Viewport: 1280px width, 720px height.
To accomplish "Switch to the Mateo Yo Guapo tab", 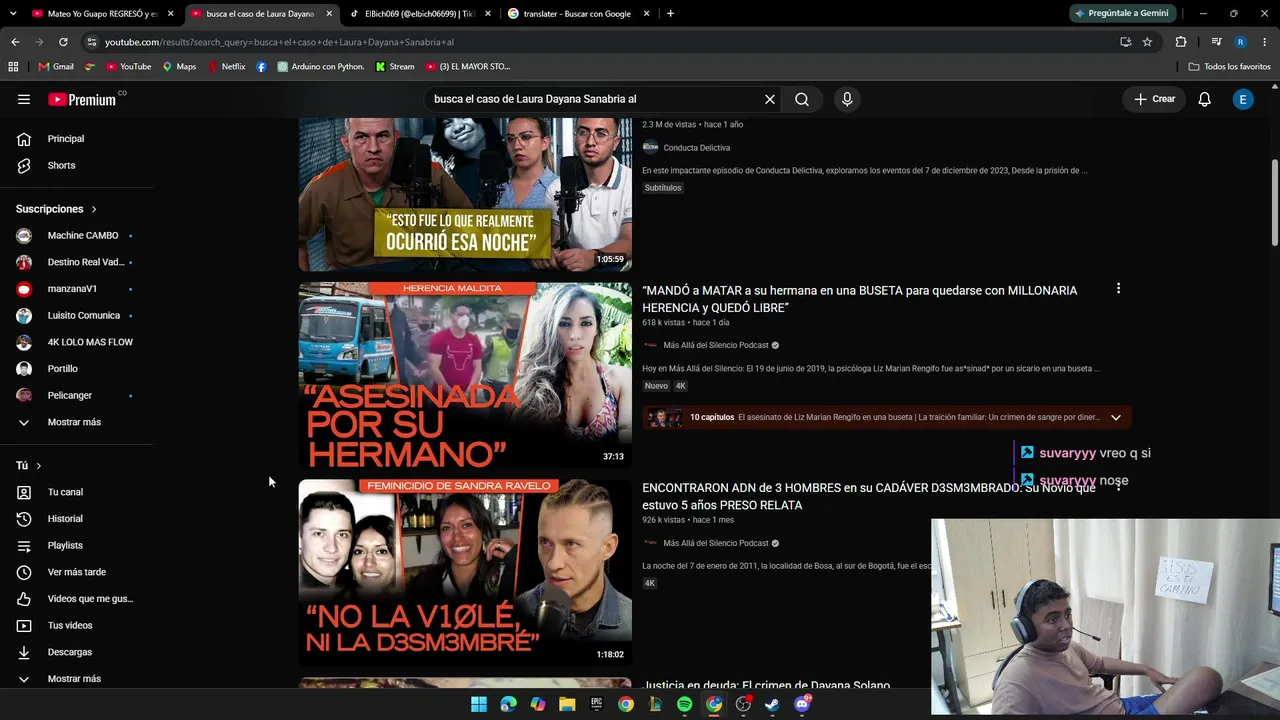I will pos(103,14).
